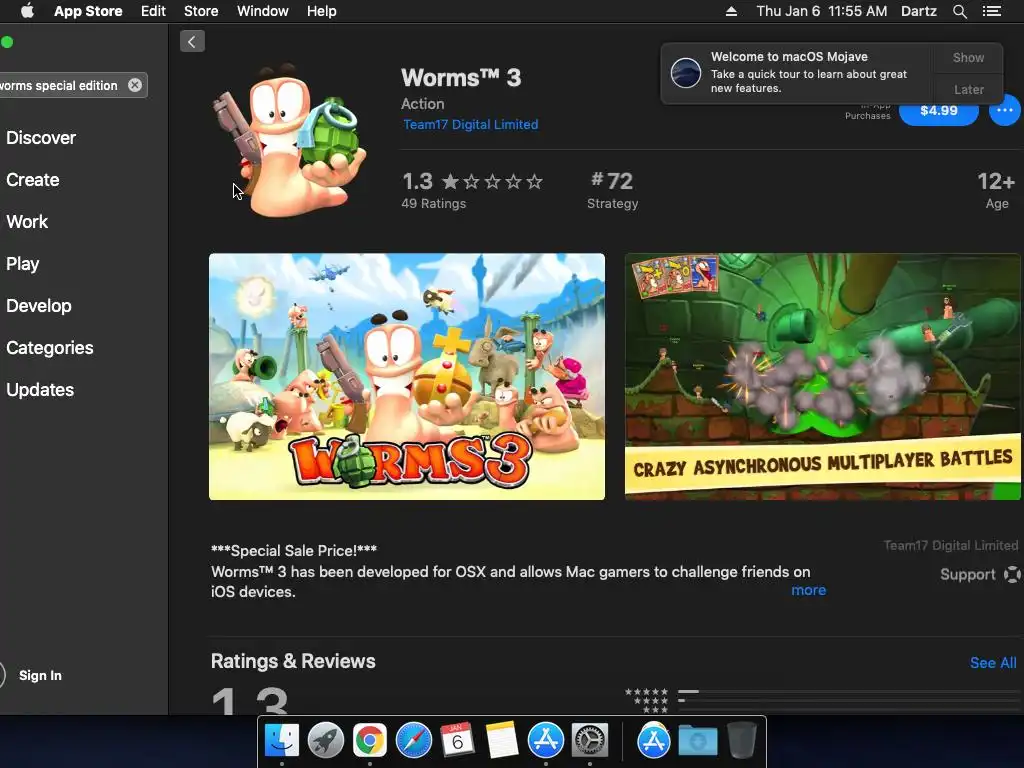Click the #72 Strategy ranking
The height and width of the screenshot is (768, 1024).
613,190
